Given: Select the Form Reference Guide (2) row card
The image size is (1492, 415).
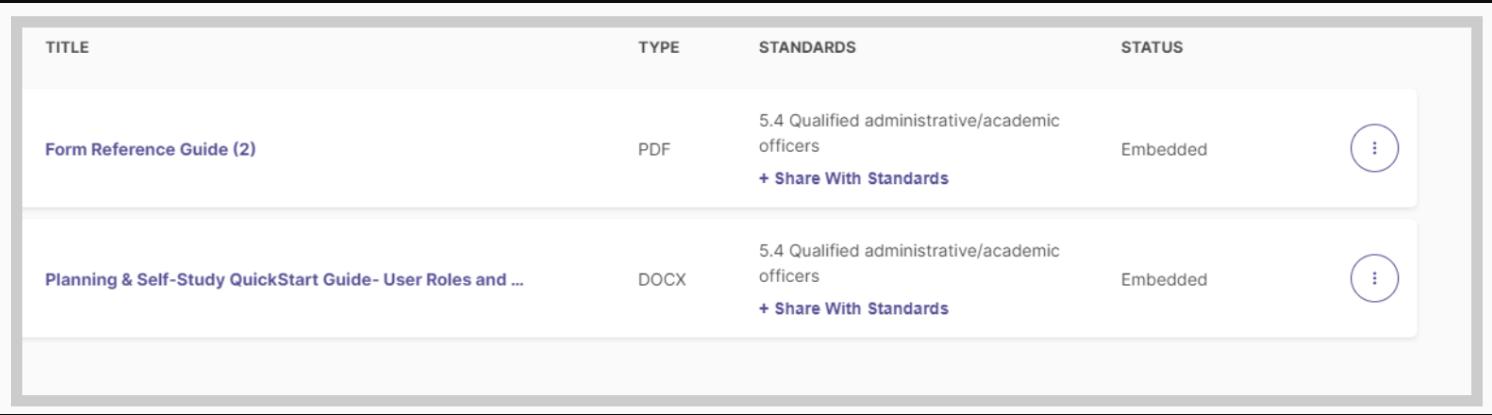Looking at the screenshot, I should pos(719,148).
